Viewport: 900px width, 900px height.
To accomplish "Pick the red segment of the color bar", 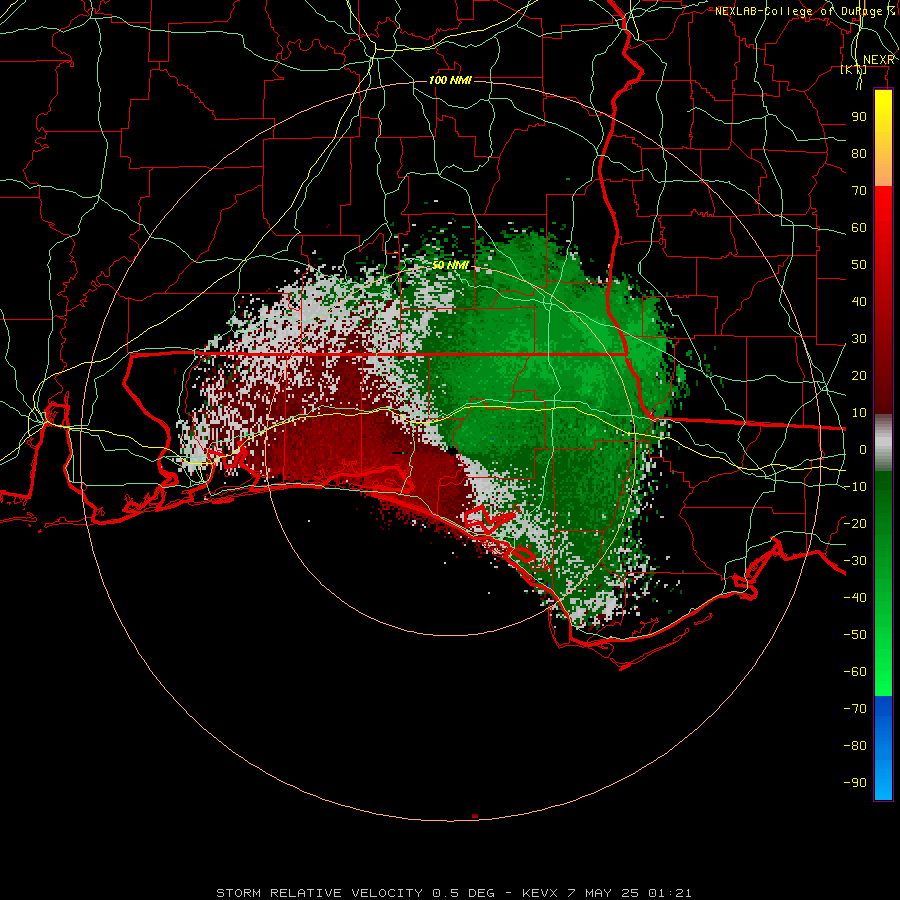I will 883,300.
